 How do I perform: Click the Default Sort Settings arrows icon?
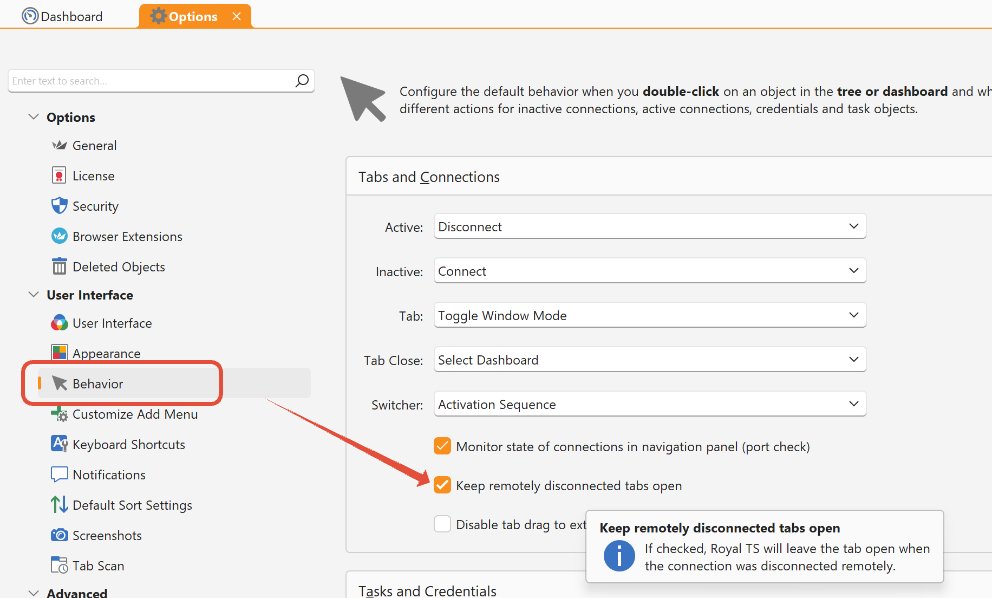tap(59, 504)
